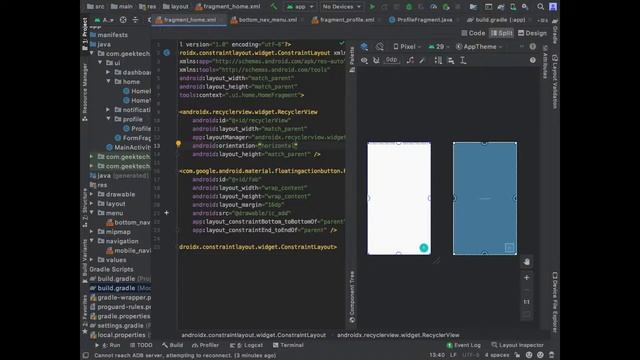The image size is (640, 360).
Task: Click the gutter class icon on line 2
Action: (x=167, y=53)
